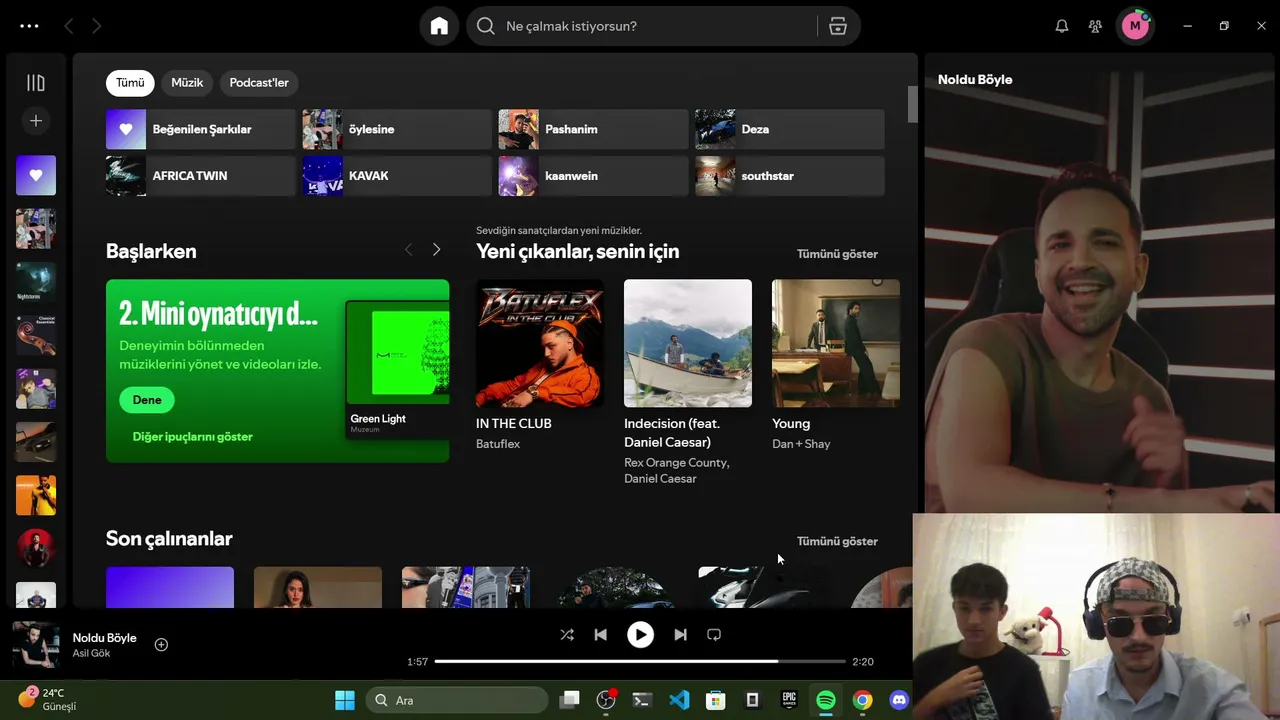Click the 'Noldu Böyle' heading in the right panel
Image resolution: width=1280 pixels, height=720 pixels.
(x=975, y=80)
